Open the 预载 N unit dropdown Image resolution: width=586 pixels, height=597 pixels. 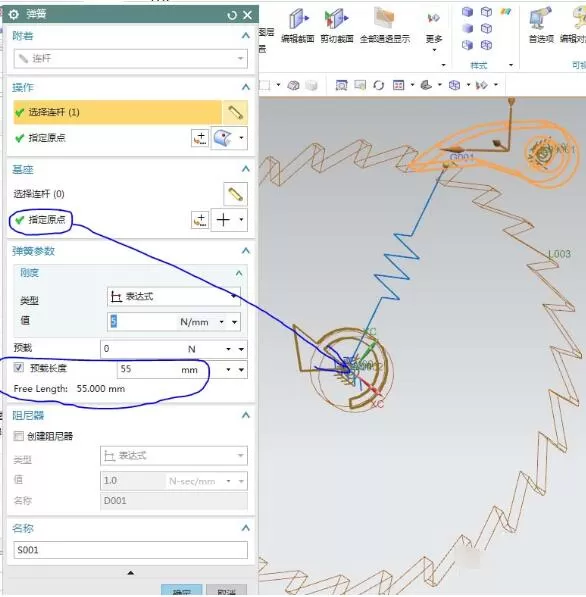pyautogui.click(x=228, y=349)
